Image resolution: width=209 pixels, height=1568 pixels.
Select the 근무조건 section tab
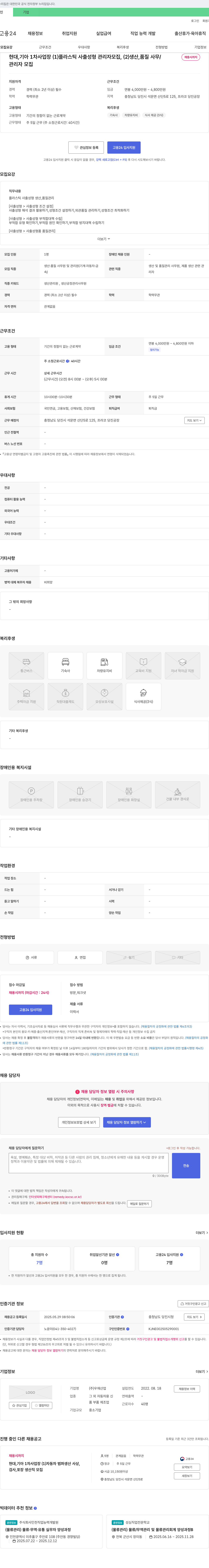pyautogui.click(x=45, y=47)
